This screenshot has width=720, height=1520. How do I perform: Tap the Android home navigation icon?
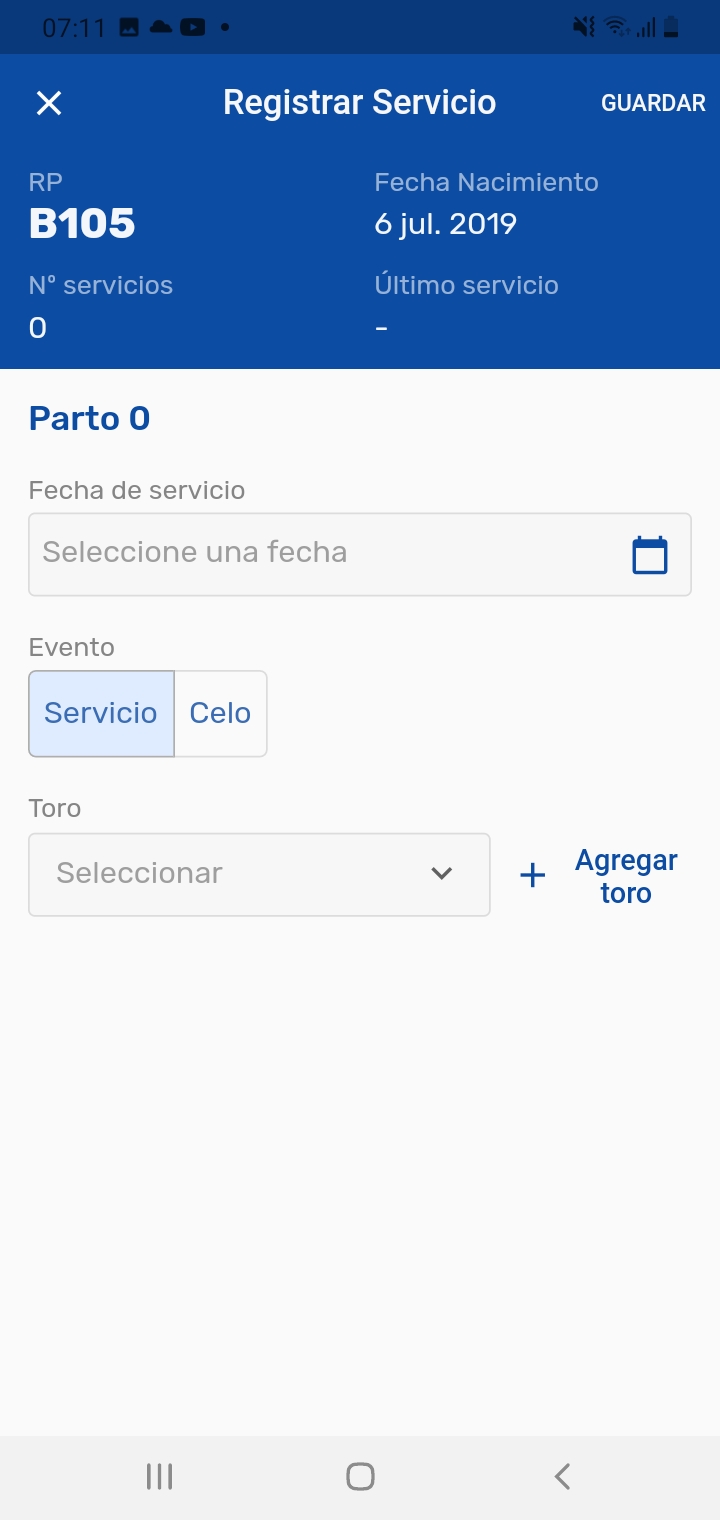coord(360,1476)
